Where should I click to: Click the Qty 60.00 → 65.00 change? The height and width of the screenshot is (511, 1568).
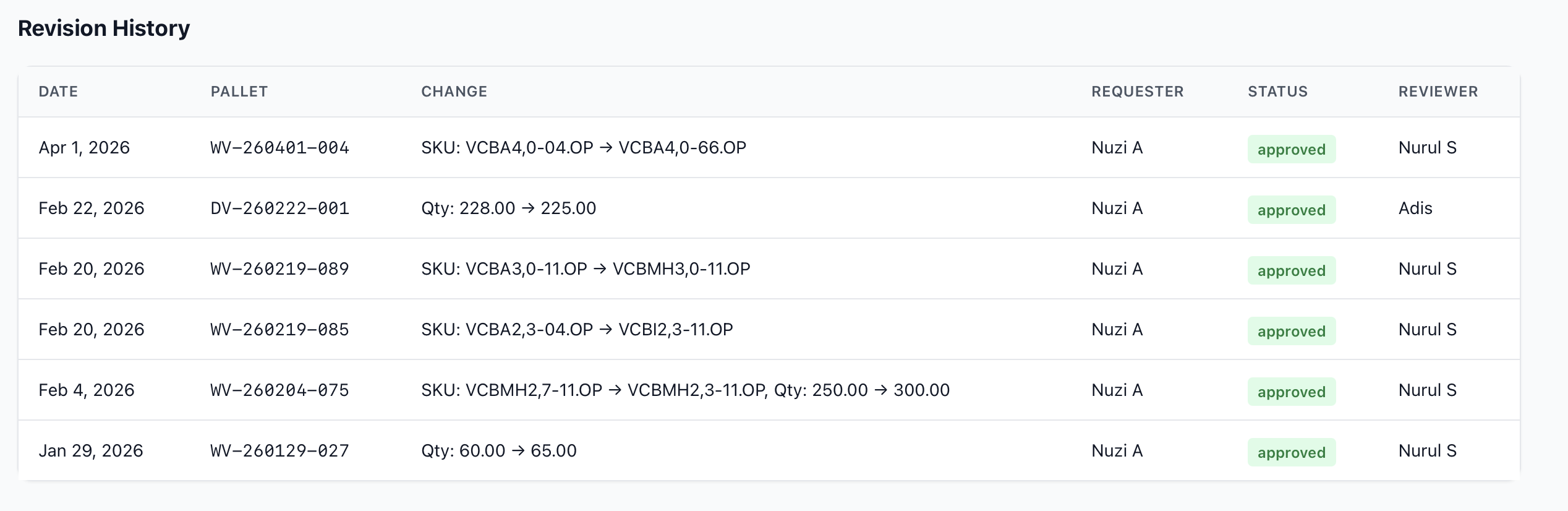tap(498, 451)
